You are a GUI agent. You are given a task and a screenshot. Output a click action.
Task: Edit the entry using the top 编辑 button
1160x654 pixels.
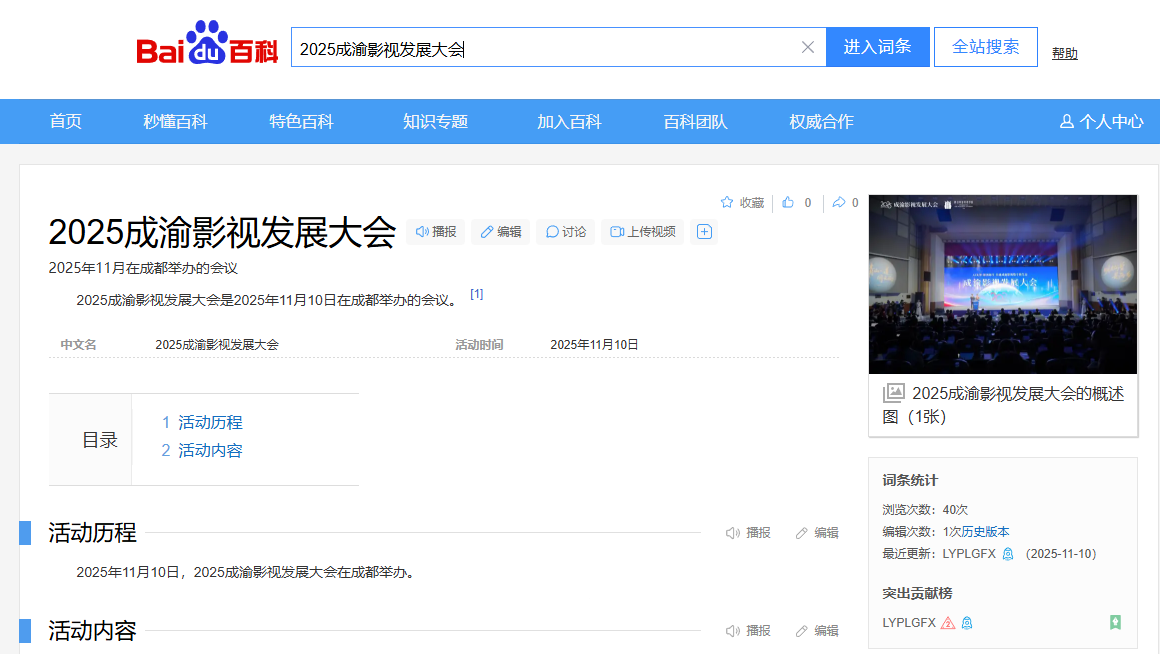[x=500, y=232]
